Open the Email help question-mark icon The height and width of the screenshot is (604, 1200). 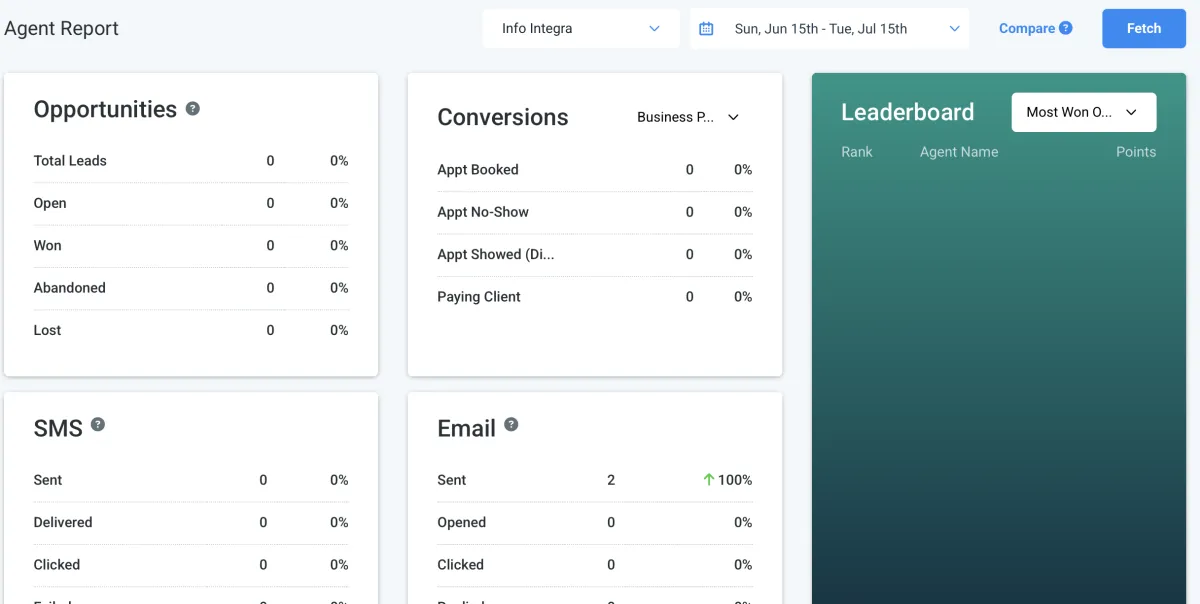[x=511, y=424]
